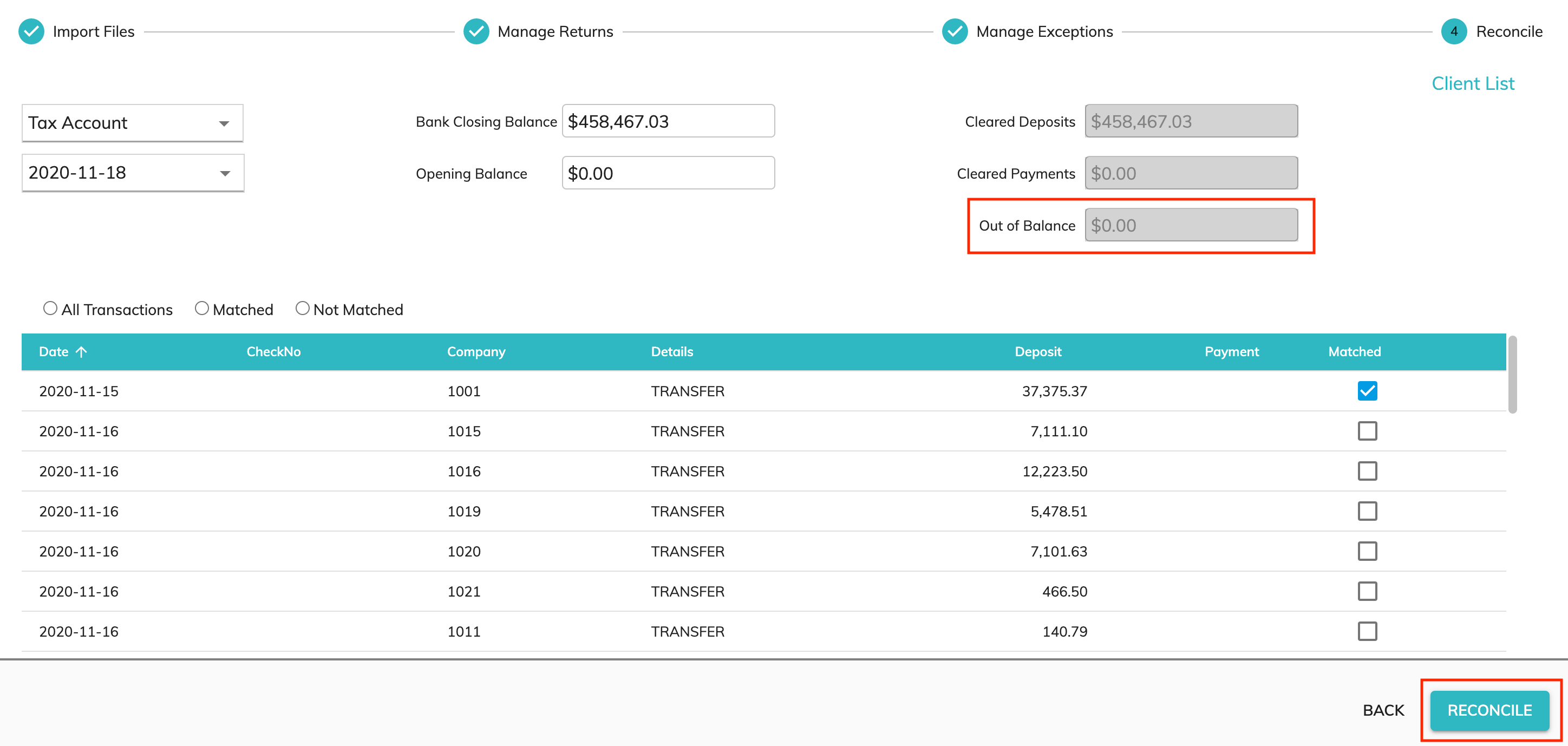Check the Matched box for company 1021
This screenshot has height=746, width=1568.
pyautogui.click(x=1367, y=591)
